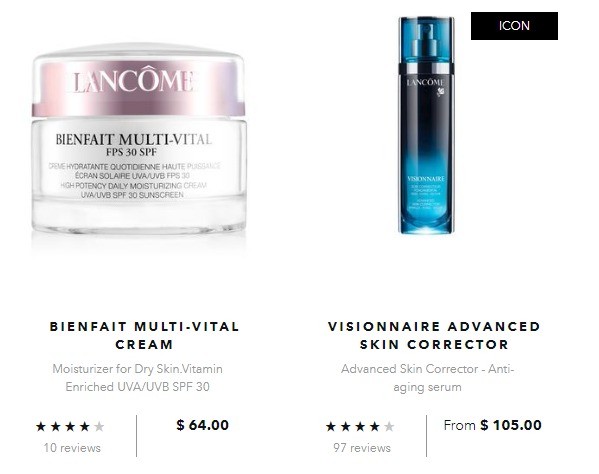
Task: Click the first star of Visionnaire rating
Action: (331, 426)
